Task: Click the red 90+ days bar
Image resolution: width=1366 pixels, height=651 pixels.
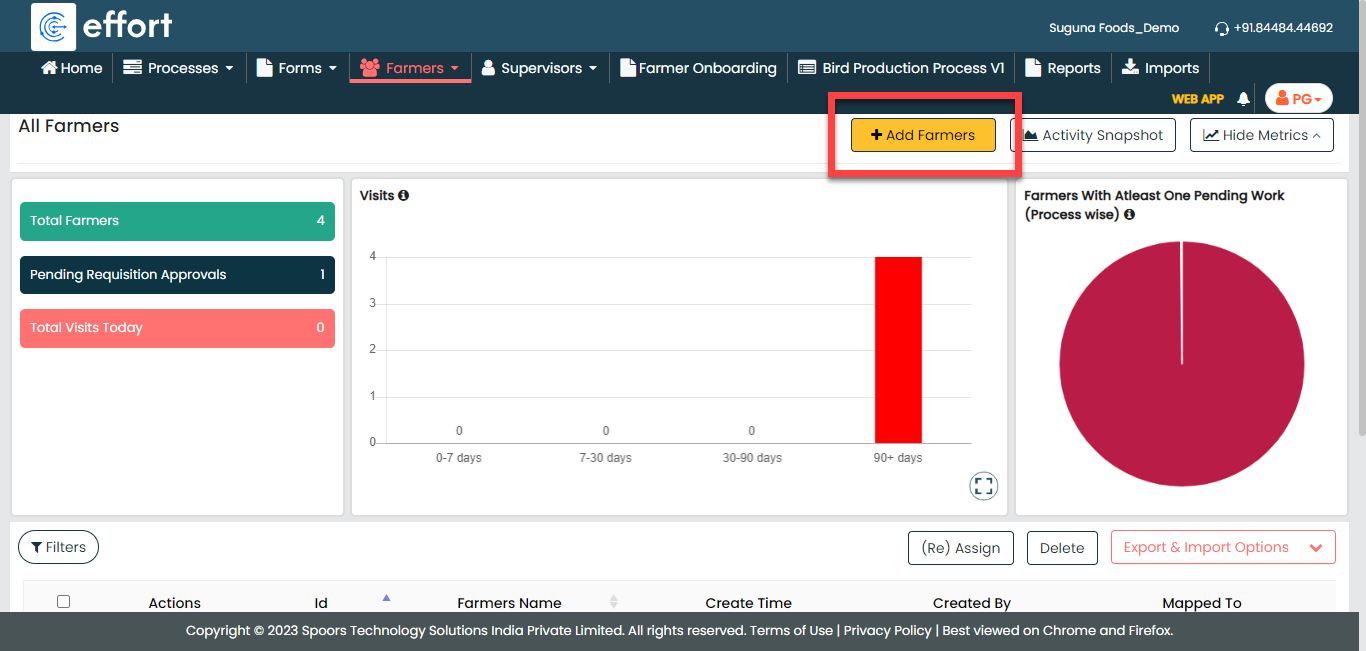Action: (897, 349)
